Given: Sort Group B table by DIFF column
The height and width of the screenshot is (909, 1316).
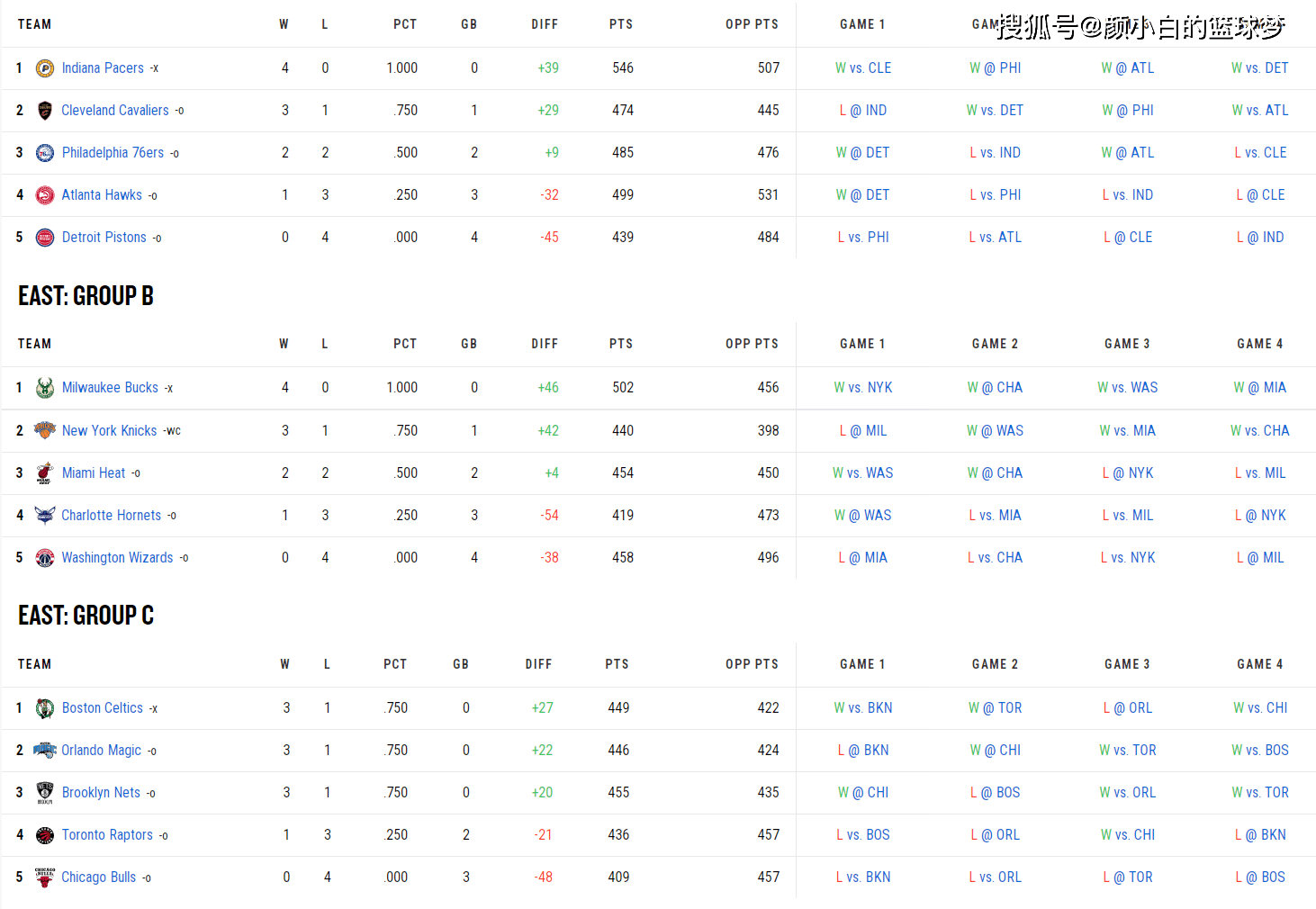Looking at the screenshot, I should 545,344.
